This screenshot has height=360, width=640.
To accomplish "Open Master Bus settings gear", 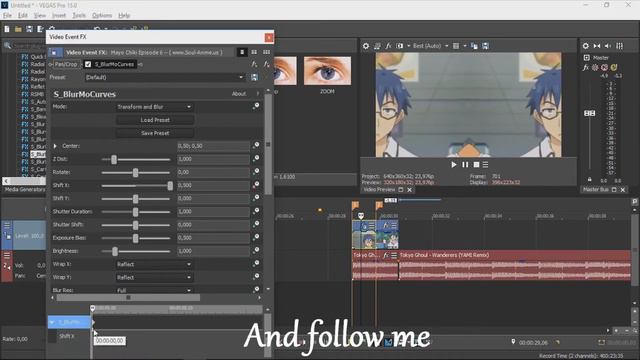I will pos(585,46).
